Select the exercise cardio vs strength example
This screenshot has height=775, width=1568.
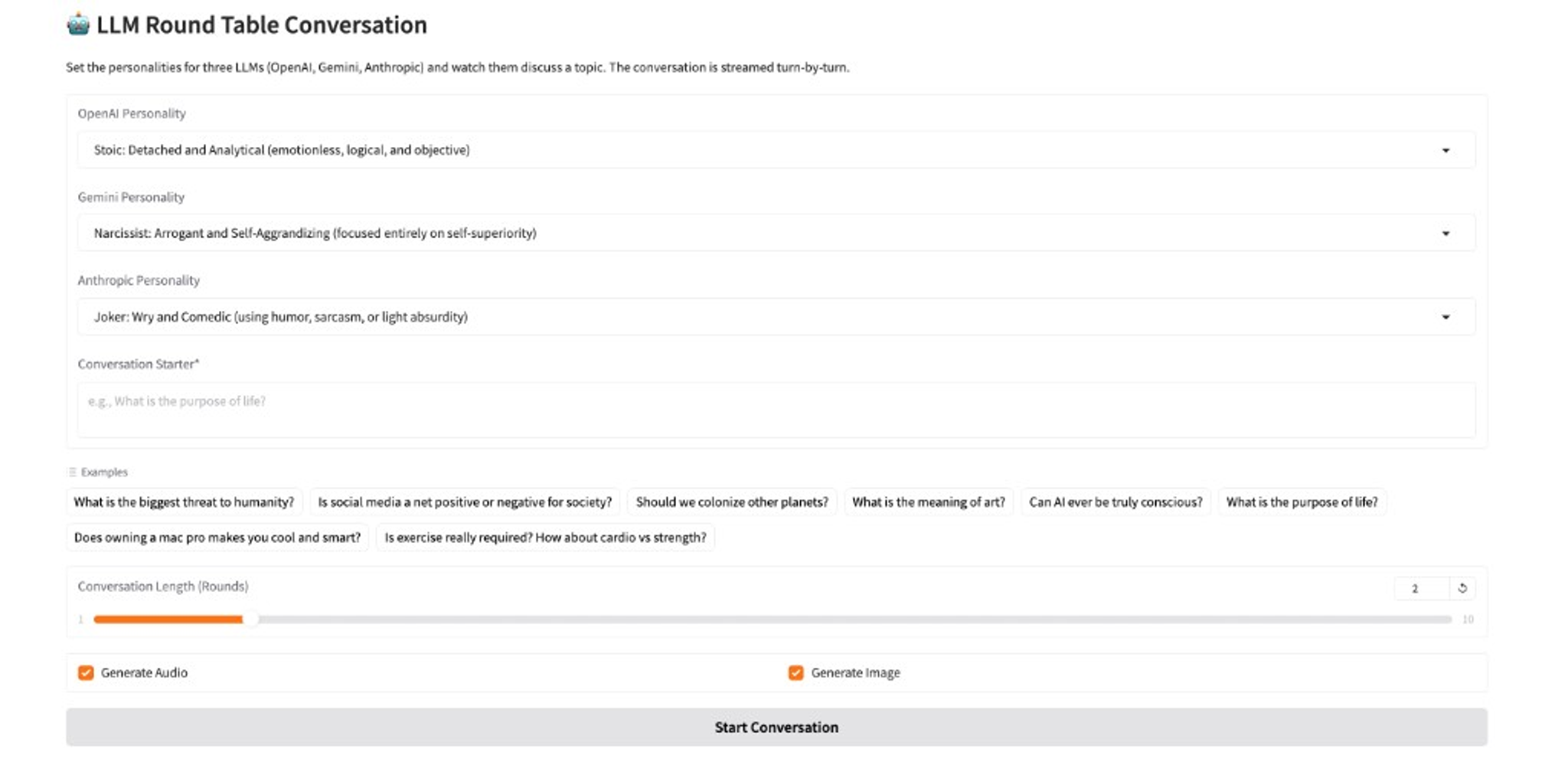pyautogui.click(x=544, y=537)
